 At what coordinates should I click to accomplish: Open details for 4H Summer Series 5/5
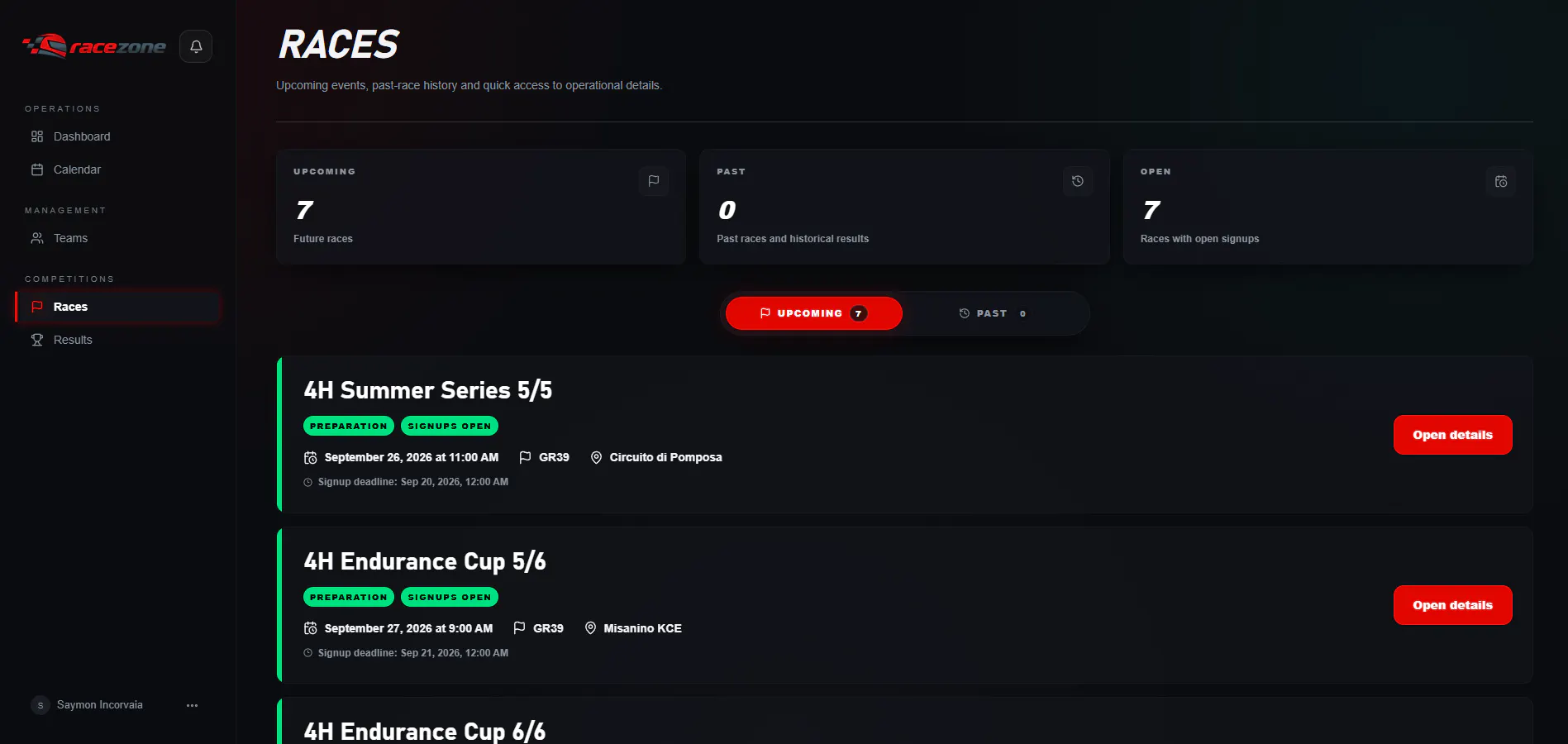[1452, 435]
